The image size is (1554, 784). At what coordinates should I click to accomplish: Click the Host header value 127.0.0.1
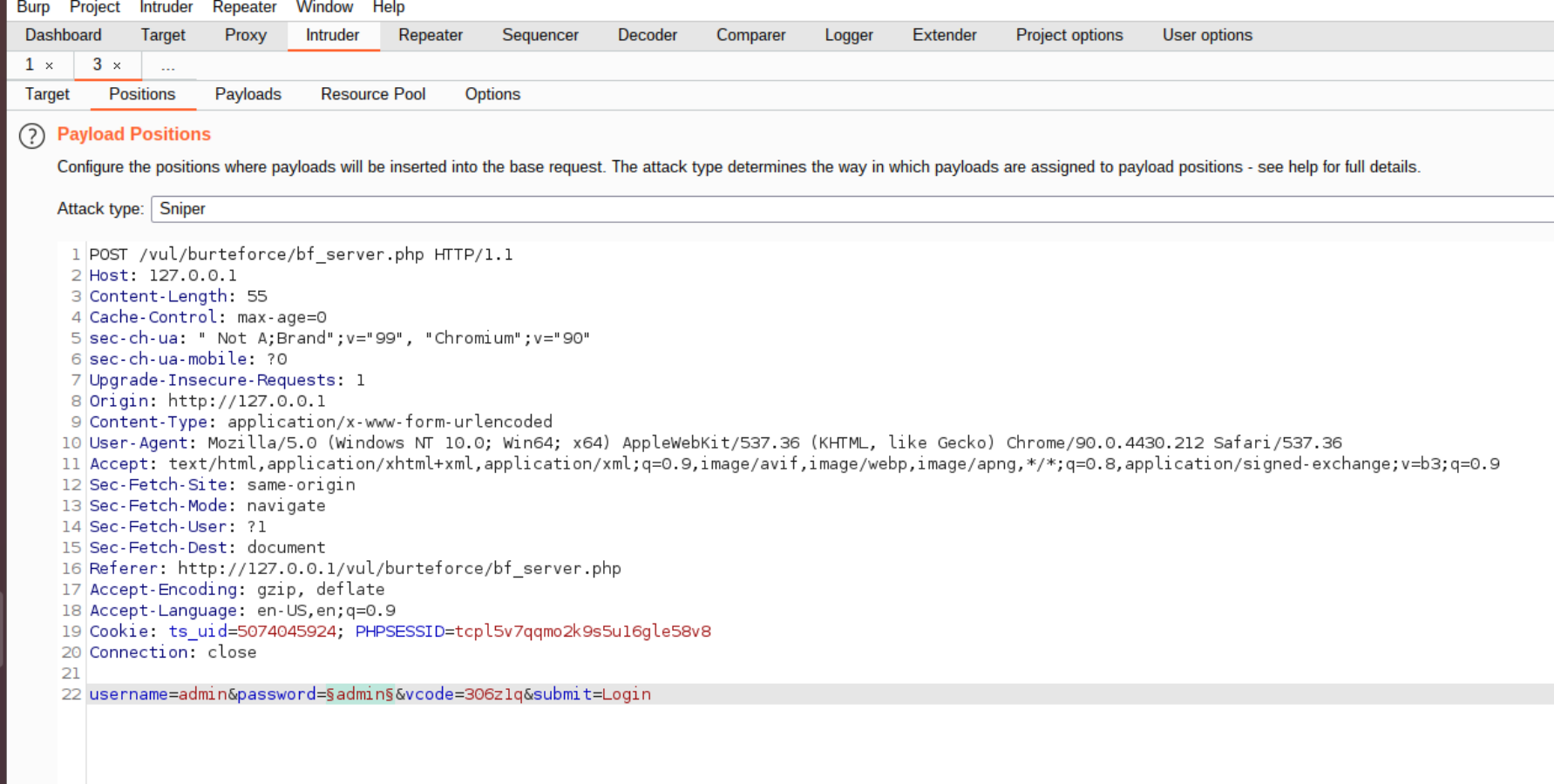pos(193,275)
